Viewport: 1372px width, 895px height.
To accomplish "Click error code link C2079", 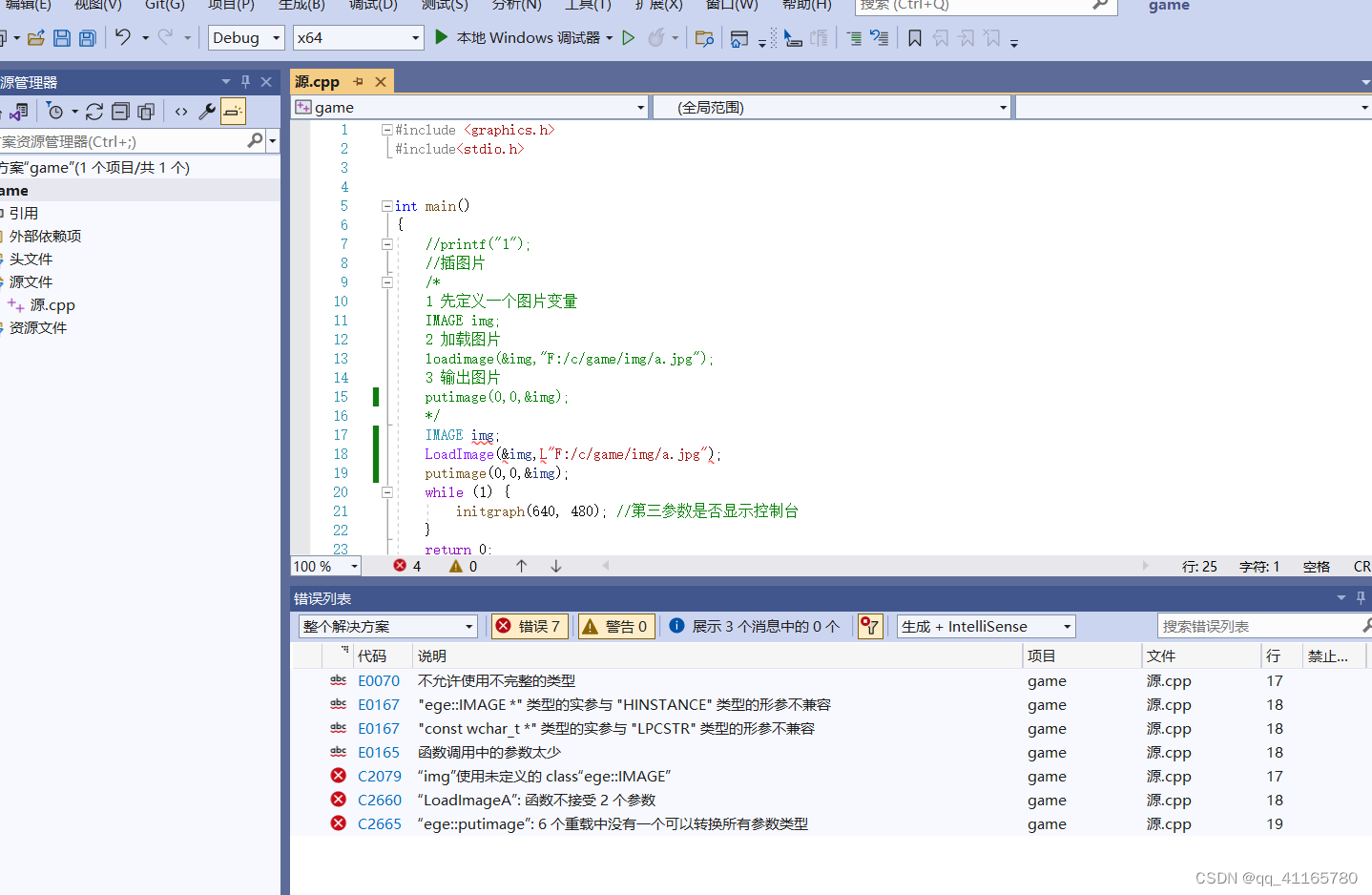I will click(380, 776).
